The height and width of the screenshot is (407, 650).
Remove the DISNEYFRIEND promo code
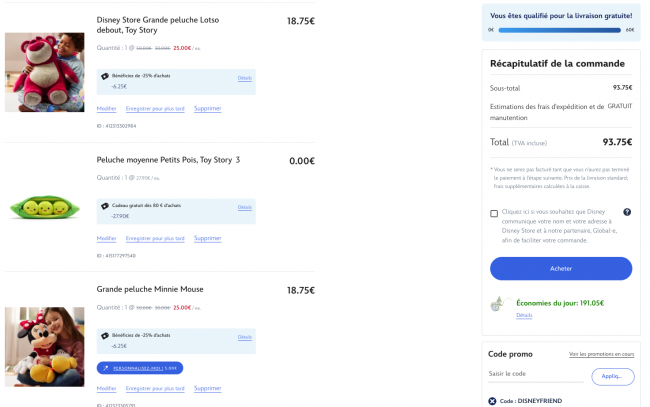(492, 401)
